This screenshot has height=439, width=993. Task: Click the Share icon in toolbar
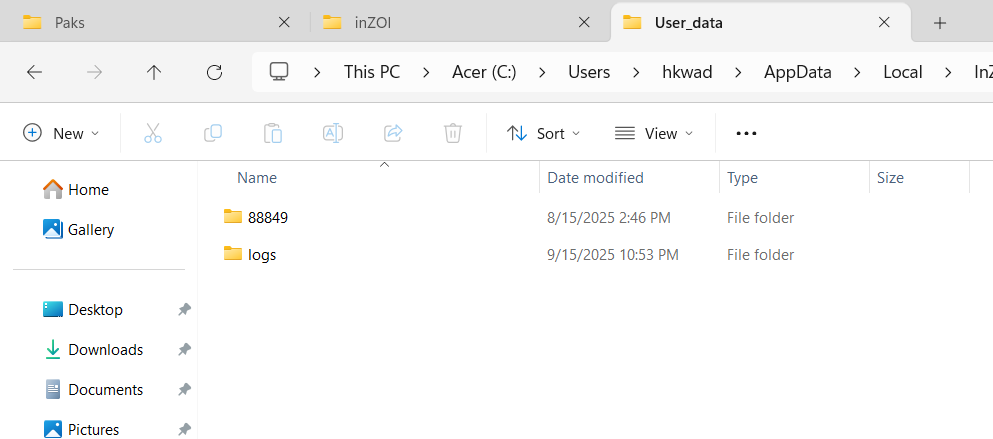[393, 133]
